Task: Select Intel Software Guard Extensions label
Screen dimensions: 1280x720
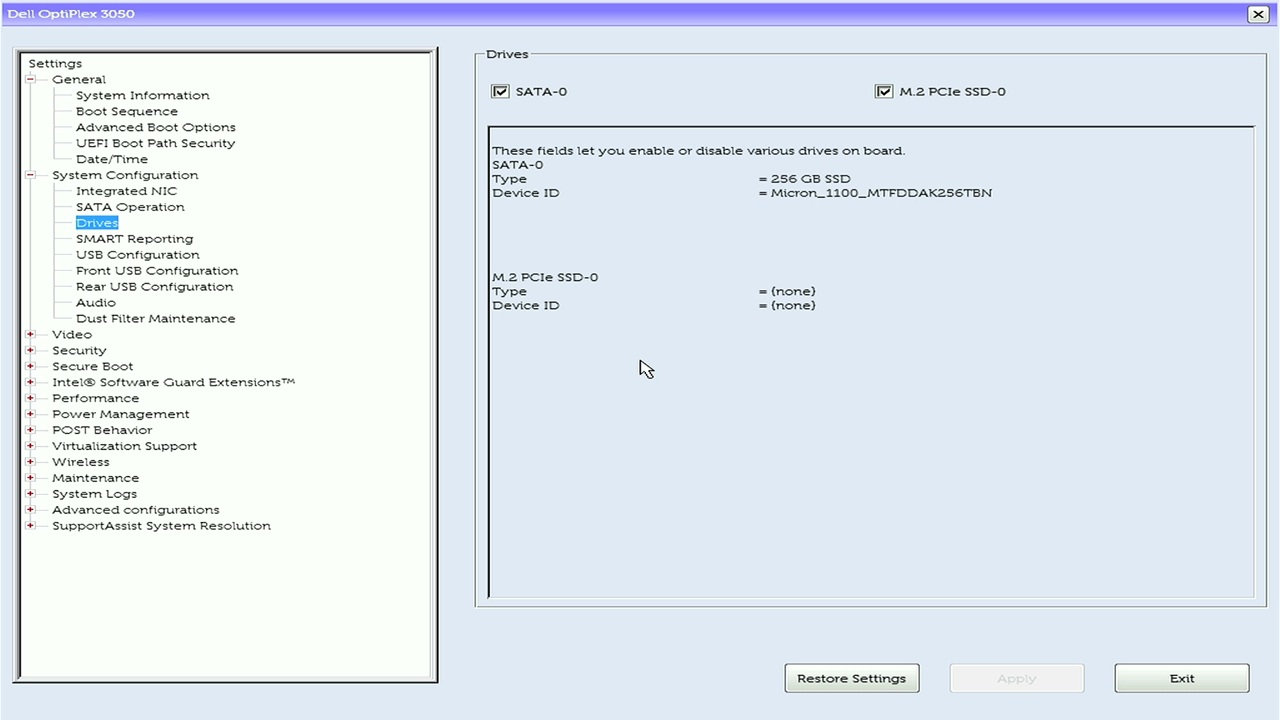Action: [x=174, y=382]
